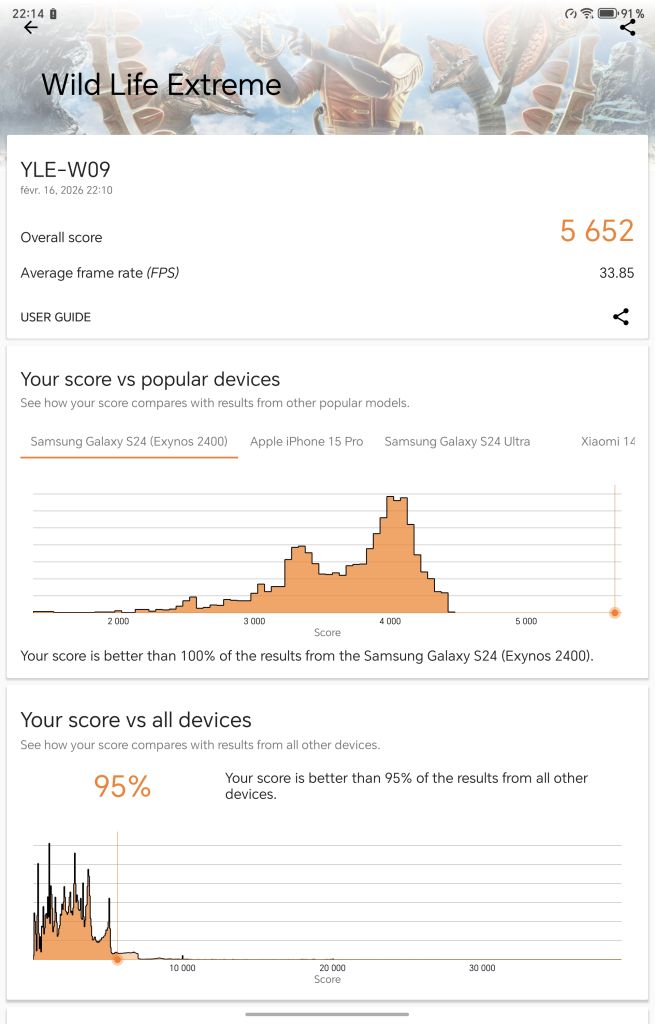Click the Wild Life Extreme title
Image resolution: width=655 pixels, height=1024 pixels.
[x=161, y=84]
